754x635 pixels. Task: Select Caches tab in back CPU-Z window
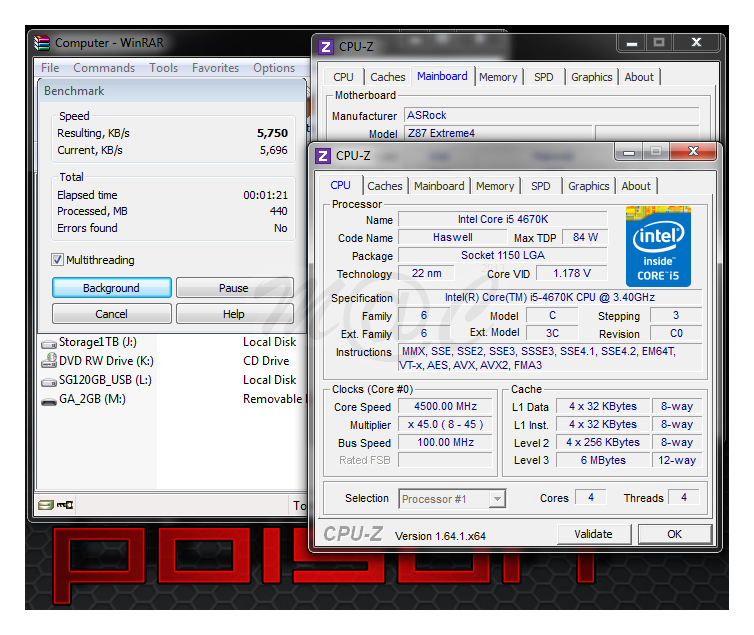(388, 77)
